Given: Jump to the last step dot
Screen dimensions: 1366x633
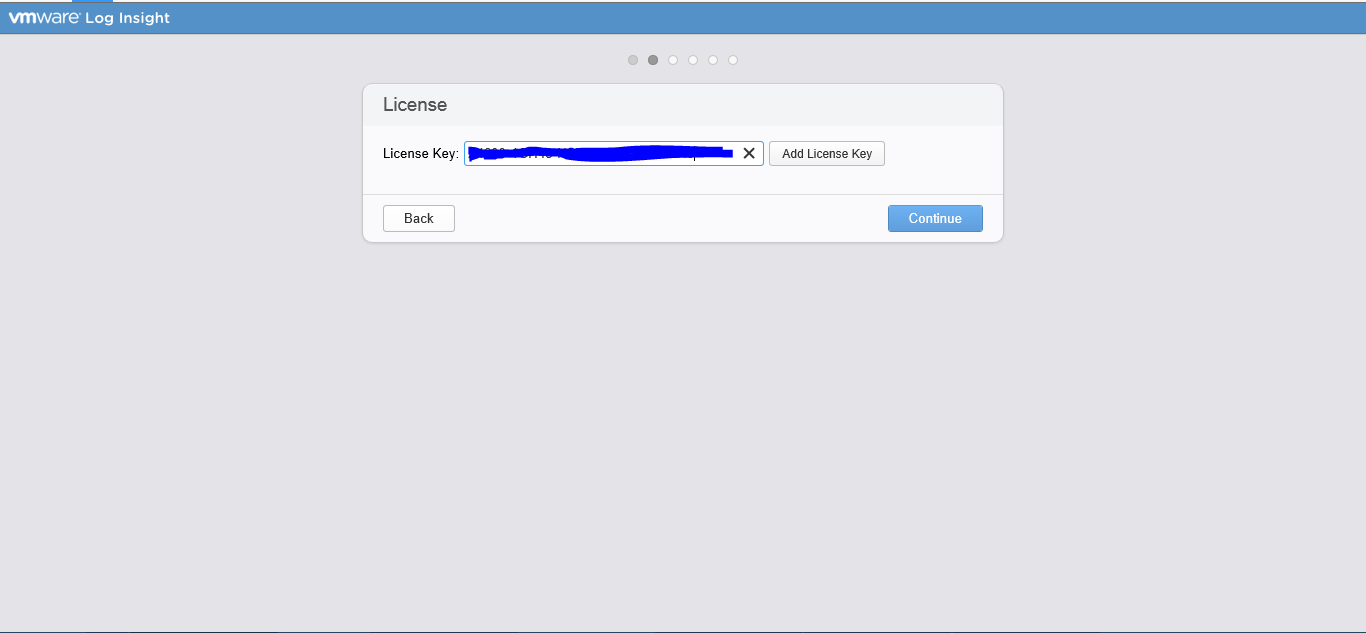Looking at the screenshot, I should click(x=733, y=60).
